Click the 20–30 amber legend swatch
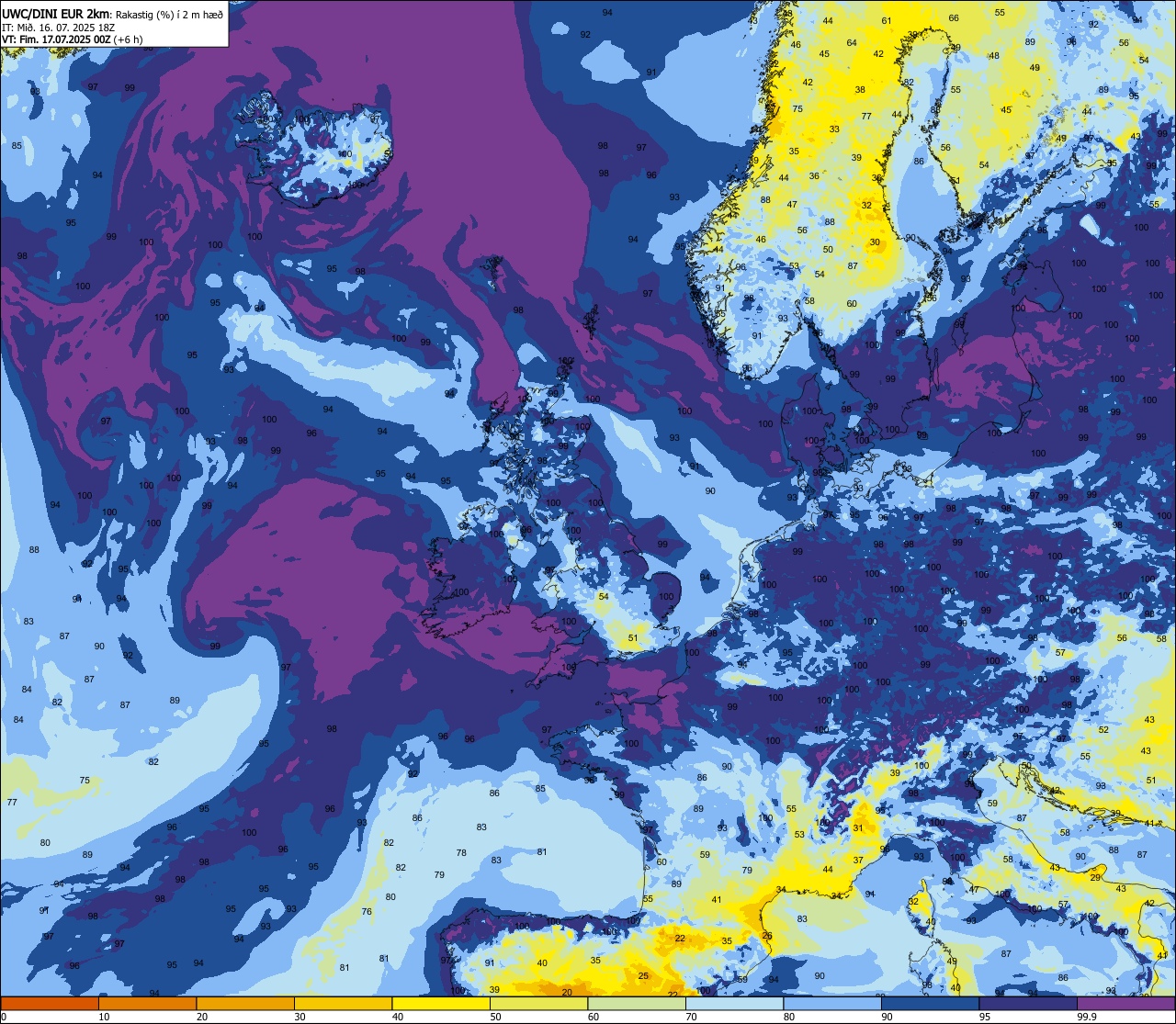This screenshot has height=1024, width=1176. click(x=245, y=1003)
